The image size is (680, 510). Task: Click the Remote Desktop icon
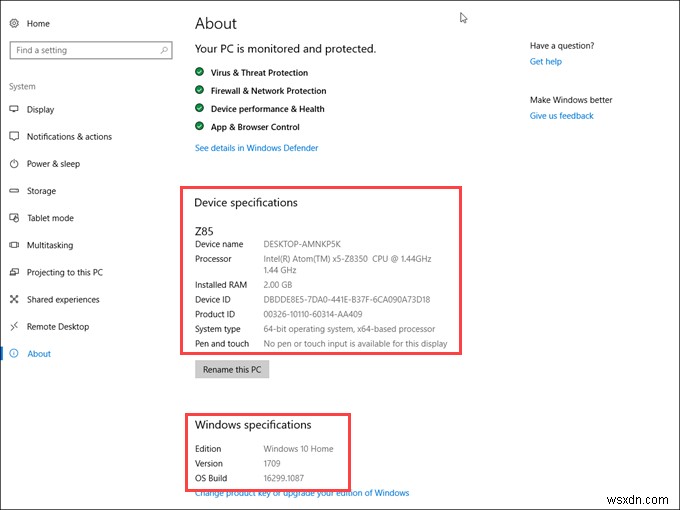(x=15, y=326)
